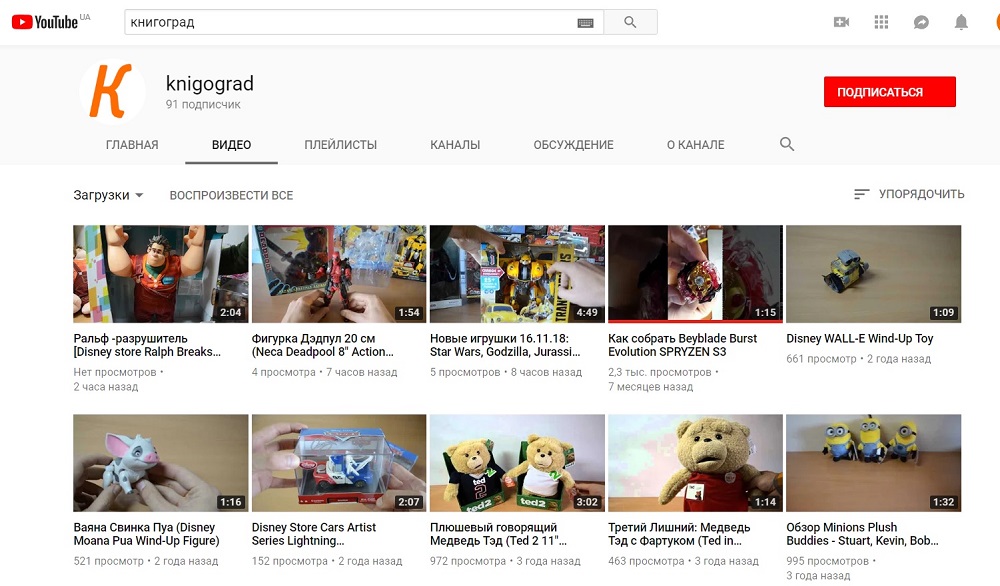Open the notifications bell
The height and width of the screenshot is (586, 1000).
(x=960, y=22)
